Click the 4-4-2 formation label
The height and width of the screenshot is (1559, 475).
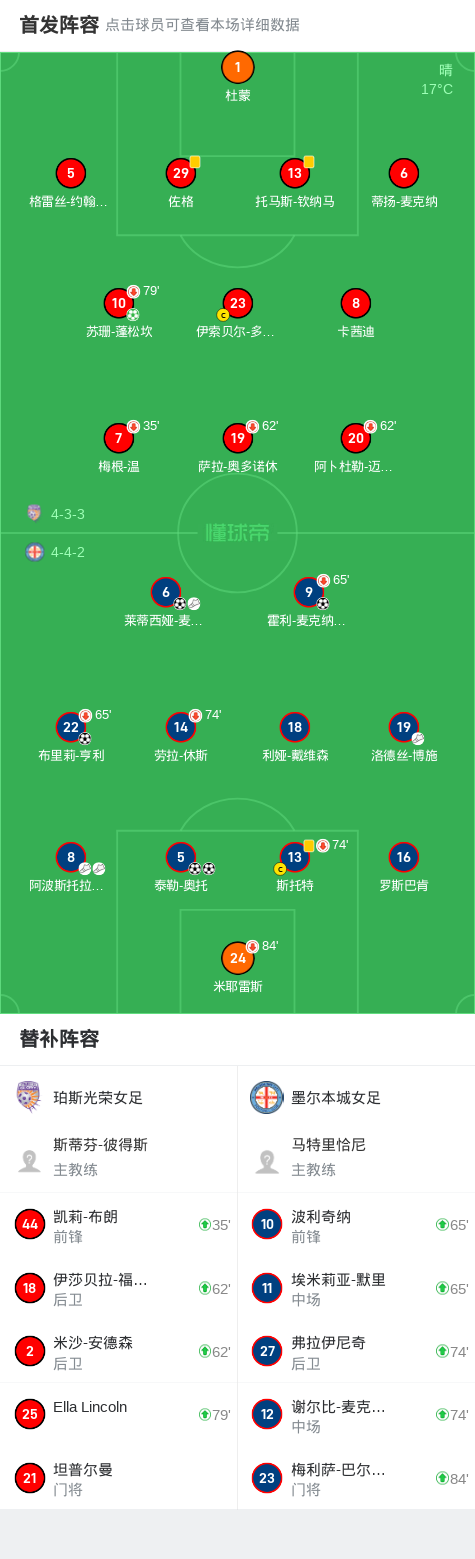[x=68, y=552]
